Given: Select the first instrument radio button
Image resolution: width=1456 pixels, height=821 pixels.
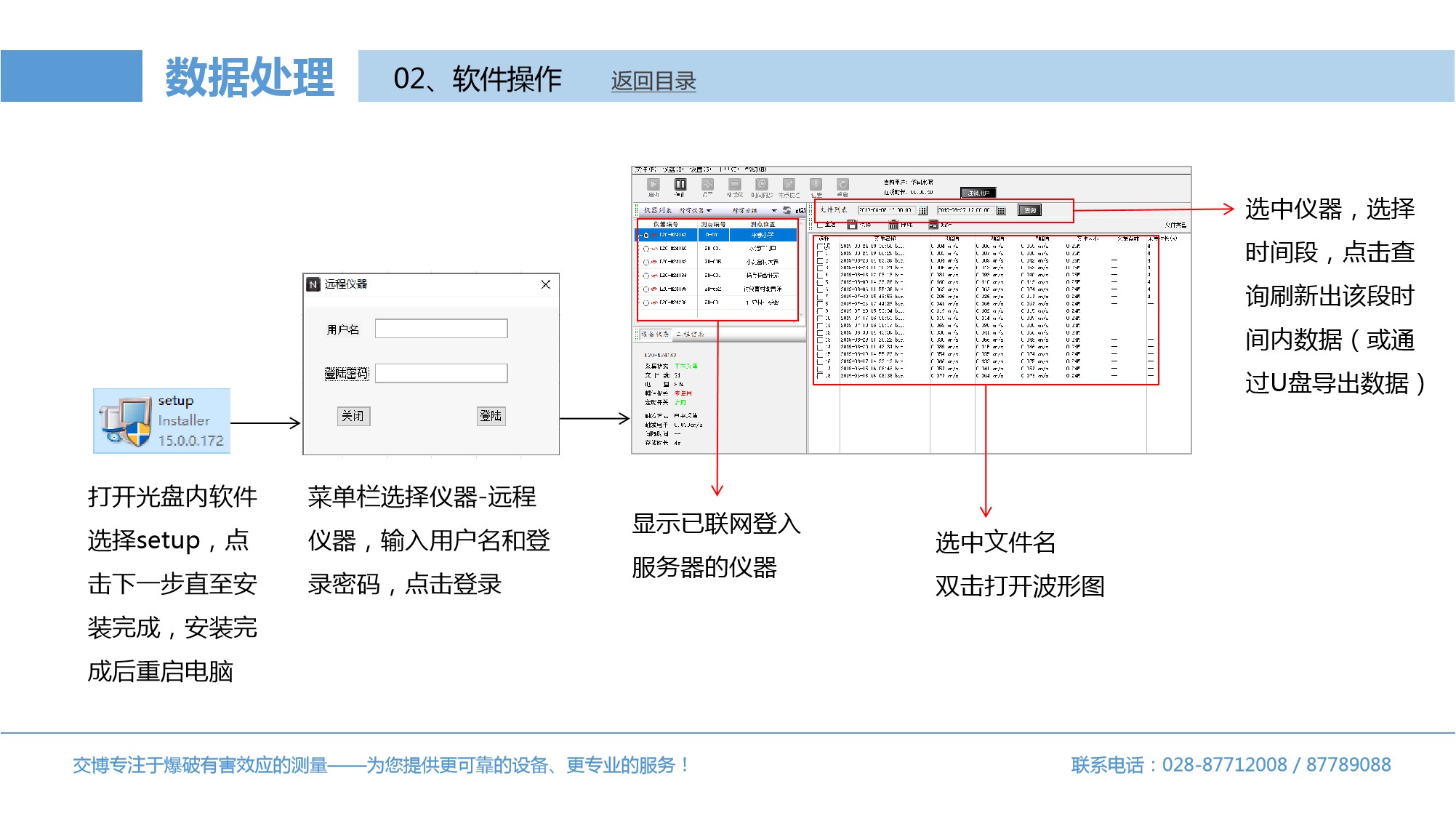Looking at the screenshot, I should tap(645, 236).
